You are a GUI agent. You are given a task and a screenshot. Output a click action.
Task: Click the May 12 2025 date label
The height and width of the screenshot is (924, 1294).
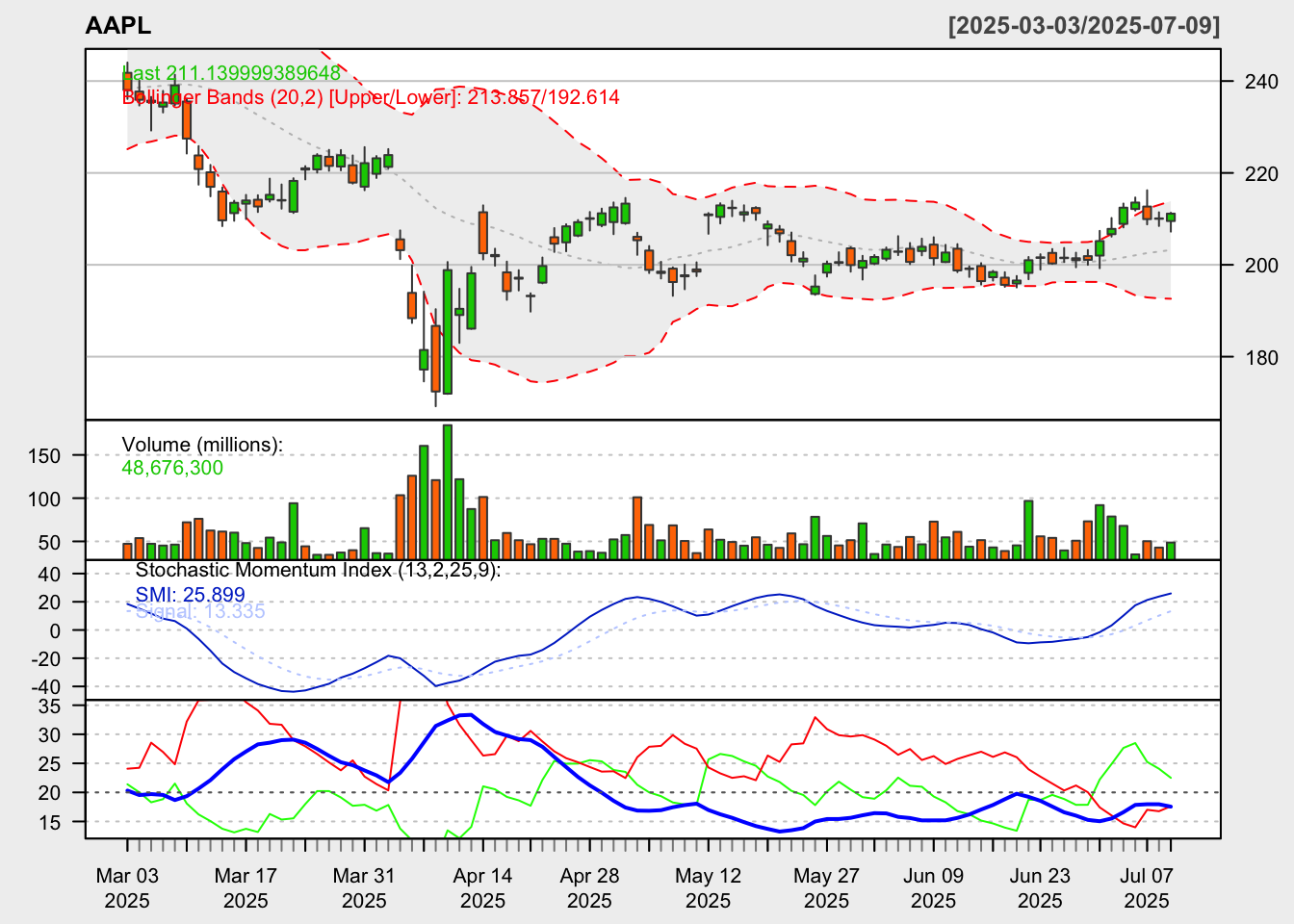[708, 888]
